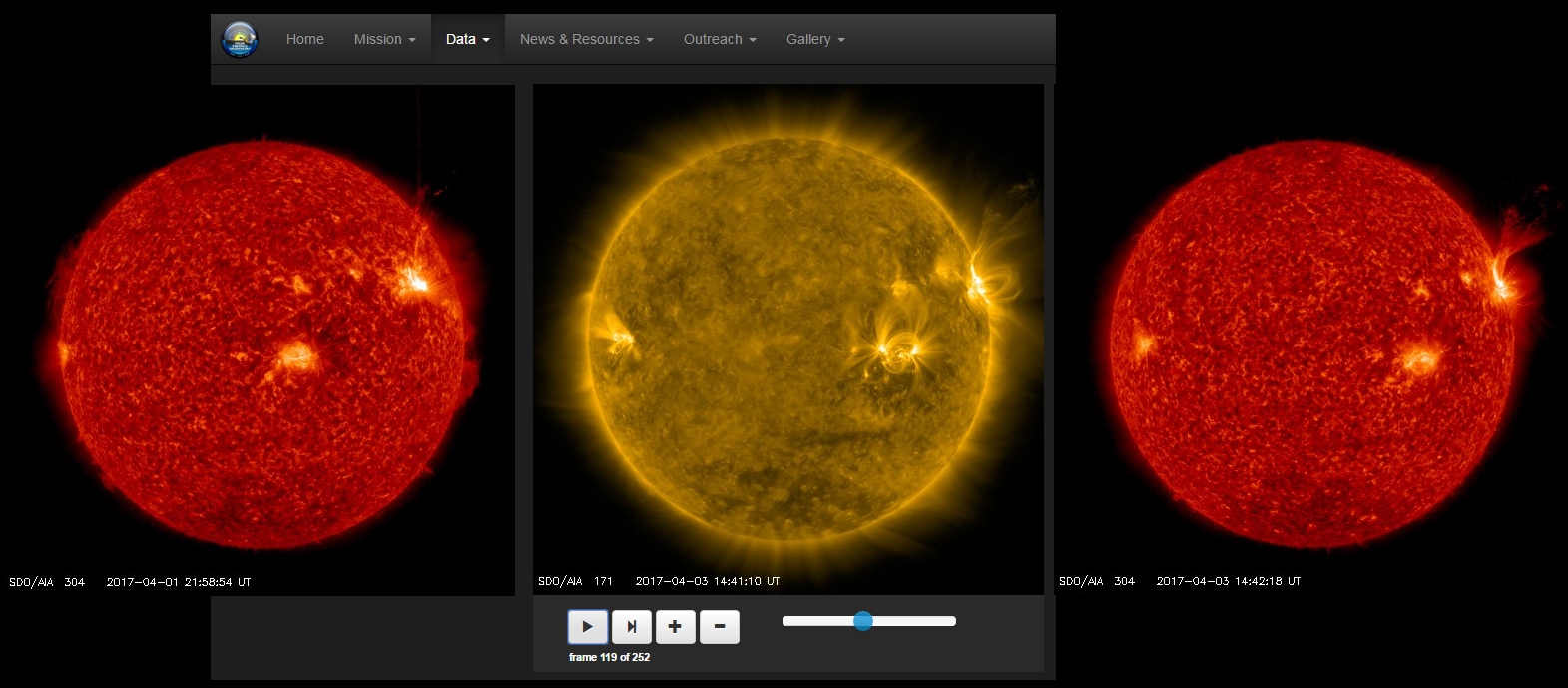Open the Outreach menu
This screenshot has width=1568, height=688.
pos(719,40)
